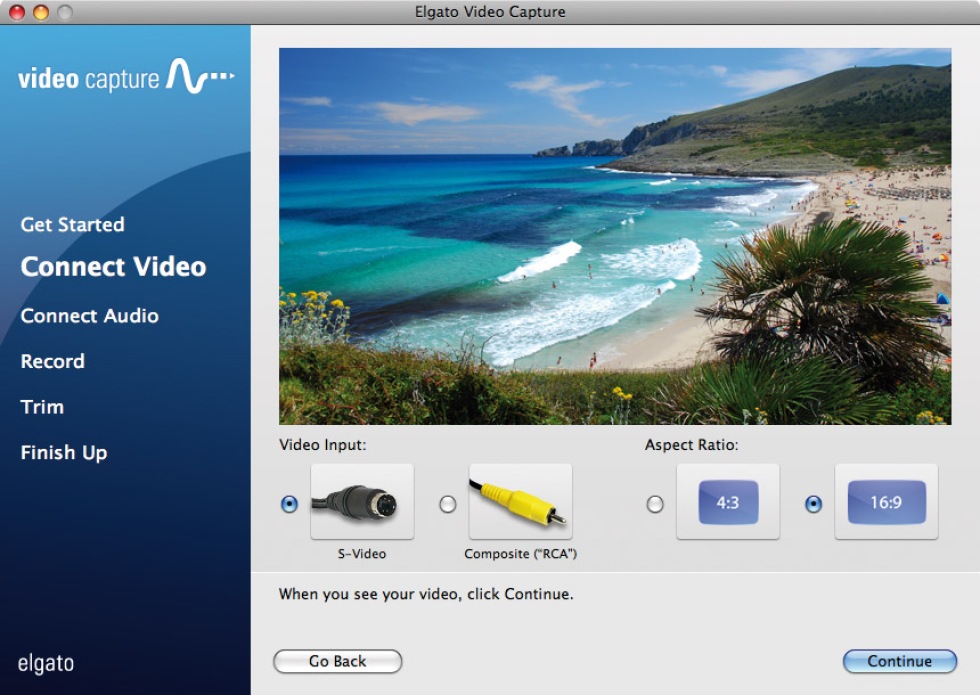Click the S-Video label text
The width and height of the screenshot is (980, 695).
click(x=362, y=554)
